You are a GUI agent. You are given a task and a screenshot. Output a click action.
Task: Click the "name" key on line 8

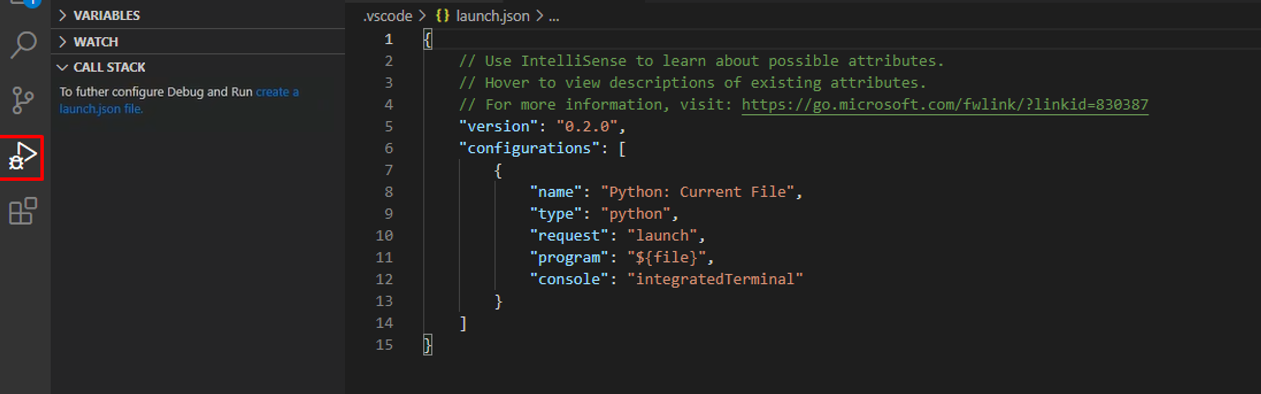pyautogui.click(x=557, y=192)
